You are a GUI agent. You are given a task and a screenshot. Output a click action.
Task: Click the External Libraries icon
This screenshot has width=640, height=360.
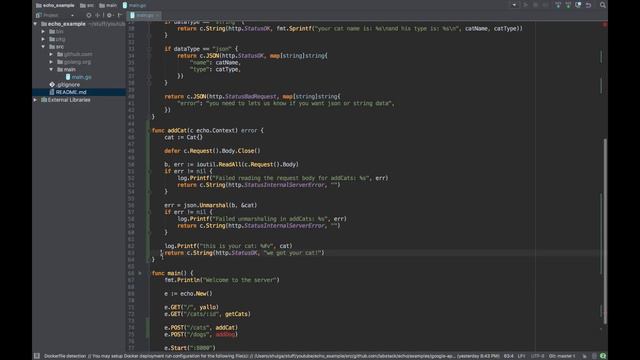[x=44, y=100]
